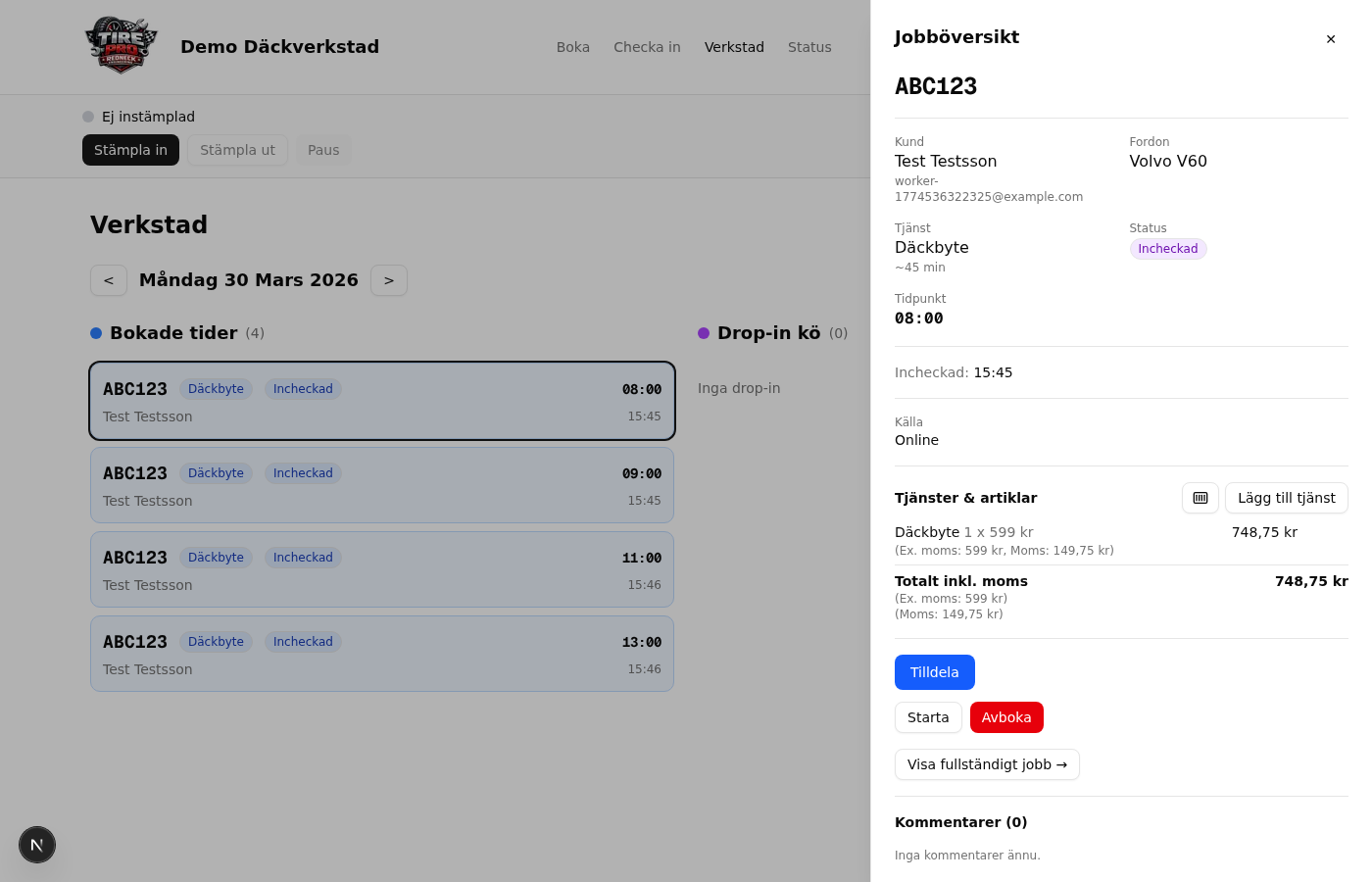Open the N user avatar menu
The width and height of the screenshot is (1372, 882).
pyautogui.click(x=37, y=844)
